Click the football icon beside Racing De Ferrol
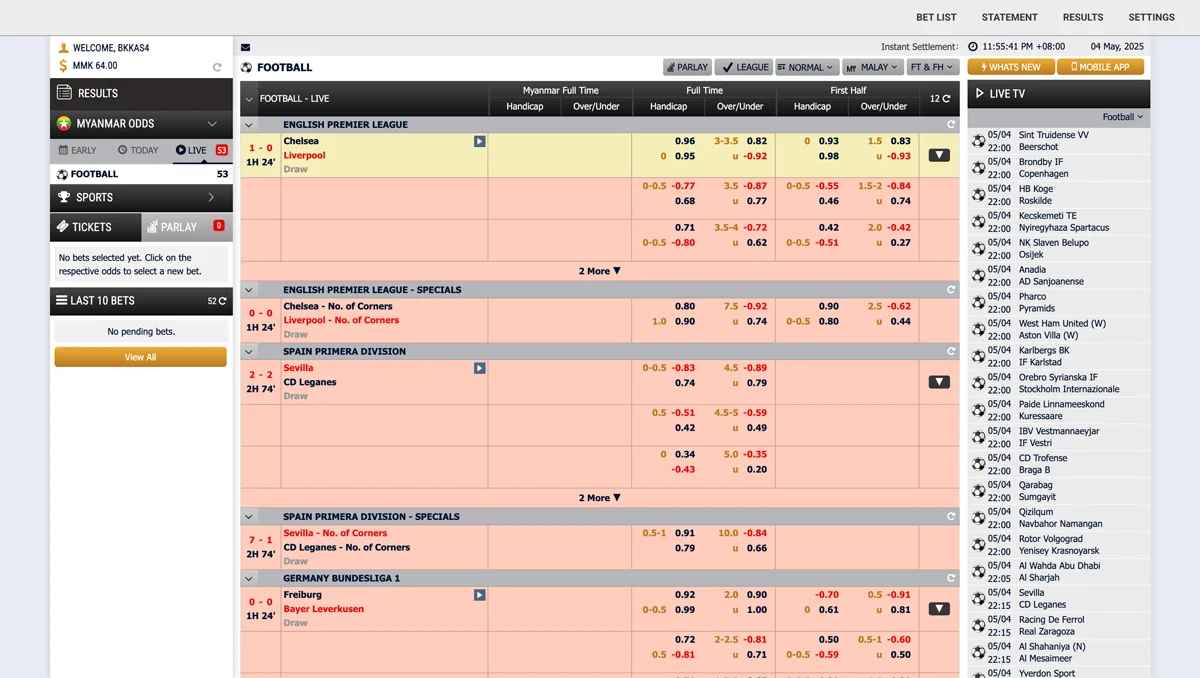The image size is (1200, 678). [978, 626]
